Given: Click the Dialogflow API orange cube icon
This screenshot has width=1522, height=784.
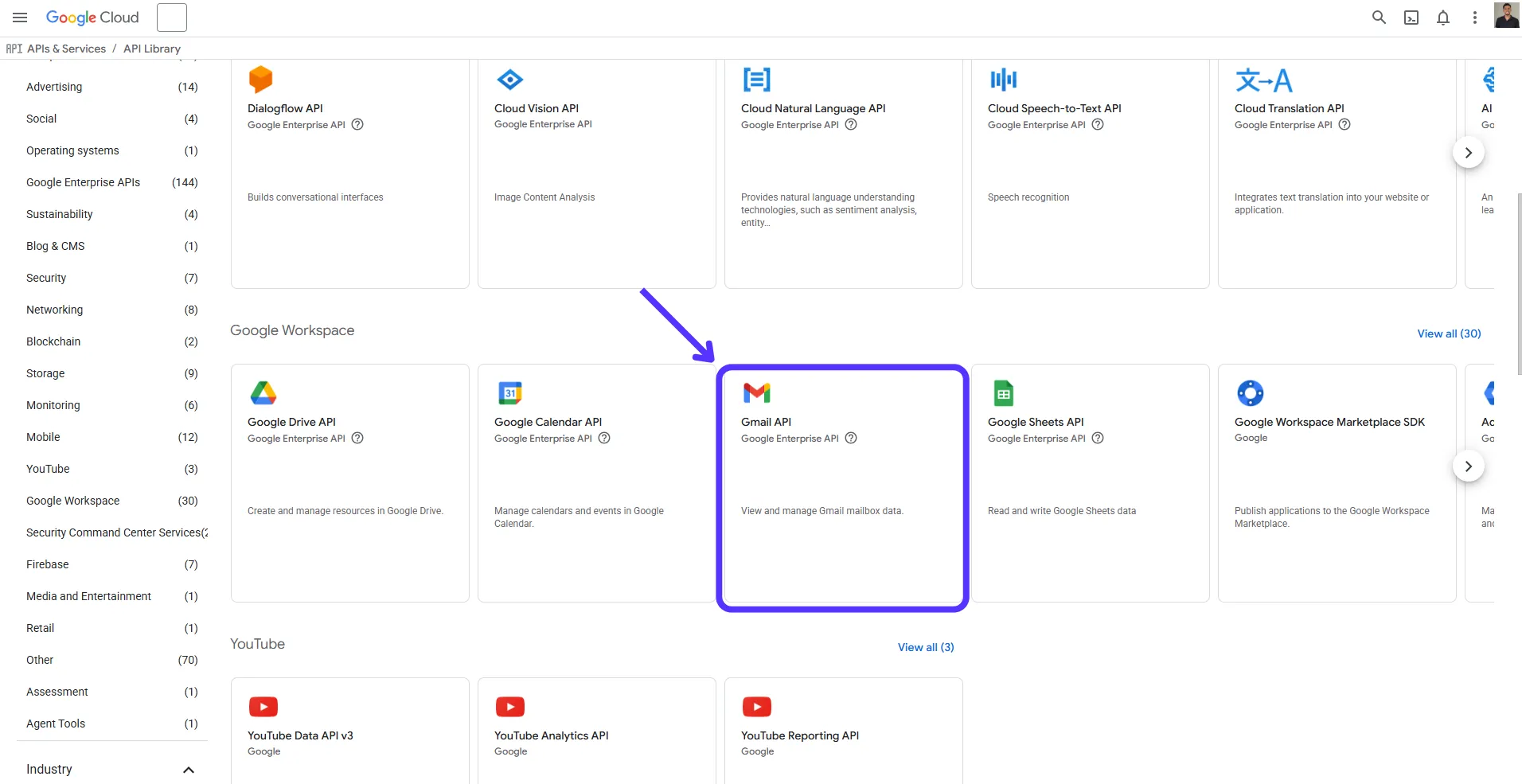Looking at the screenshot, I should click(x=260, y=80).
